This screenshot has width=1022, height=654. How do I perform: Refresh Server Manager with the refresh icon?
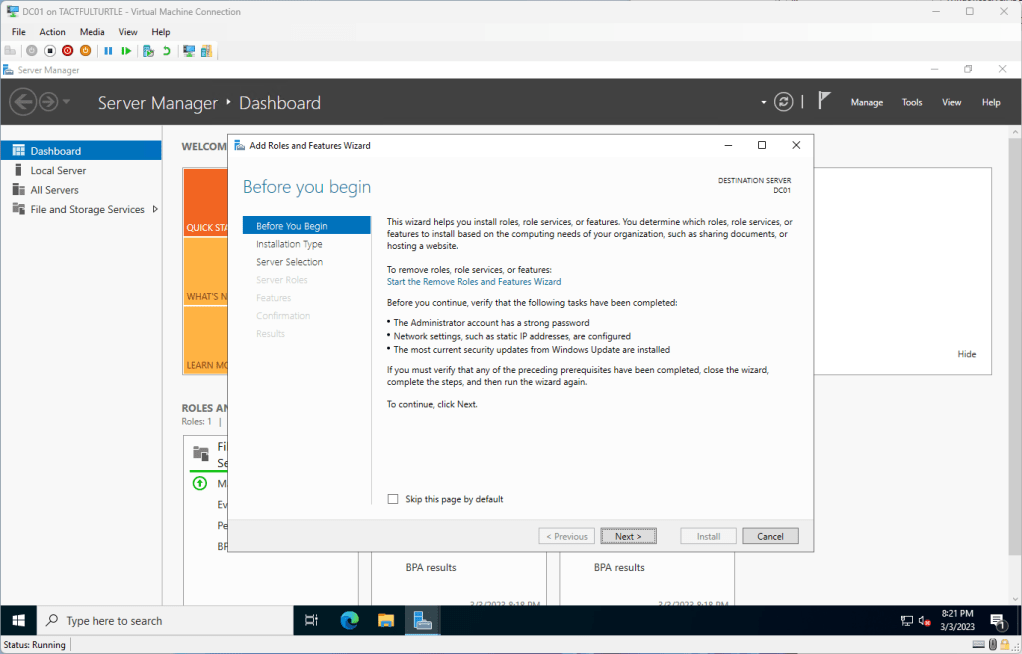click(x=784, y=102)
